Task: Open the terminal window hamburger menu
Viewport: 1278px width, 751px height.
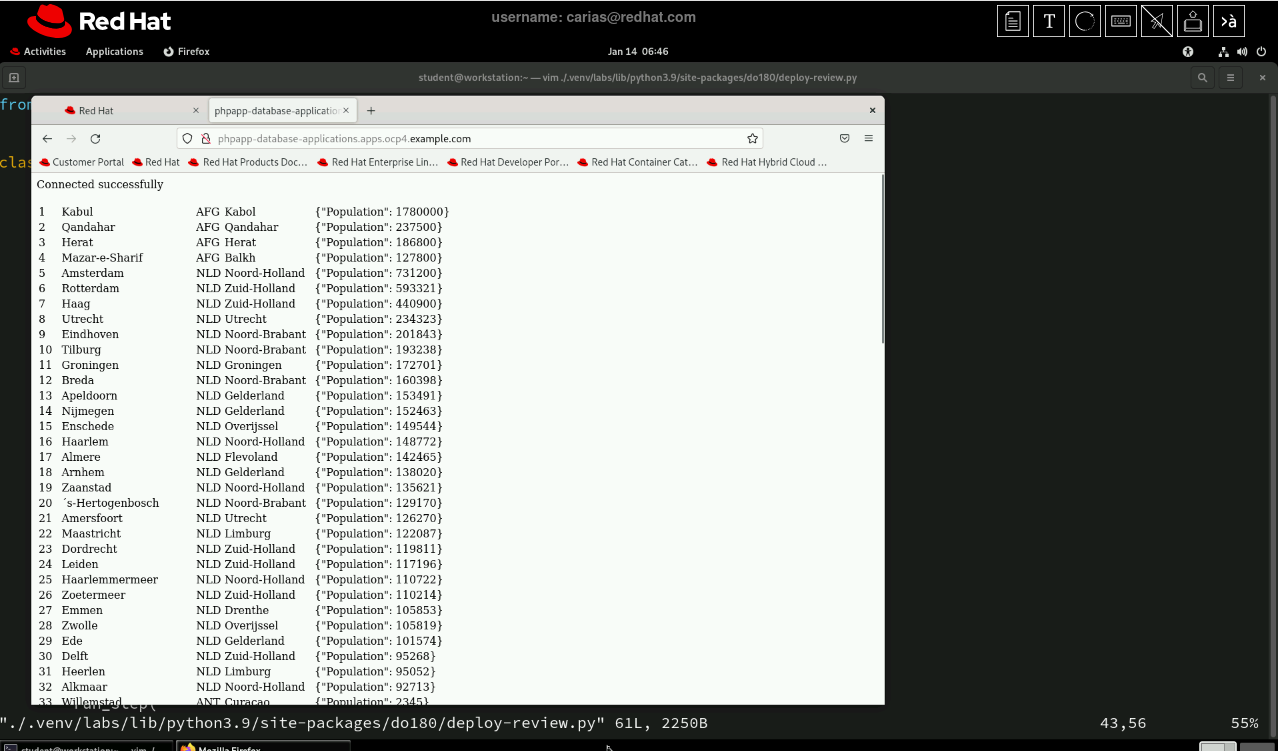Action: [1231, 77]
